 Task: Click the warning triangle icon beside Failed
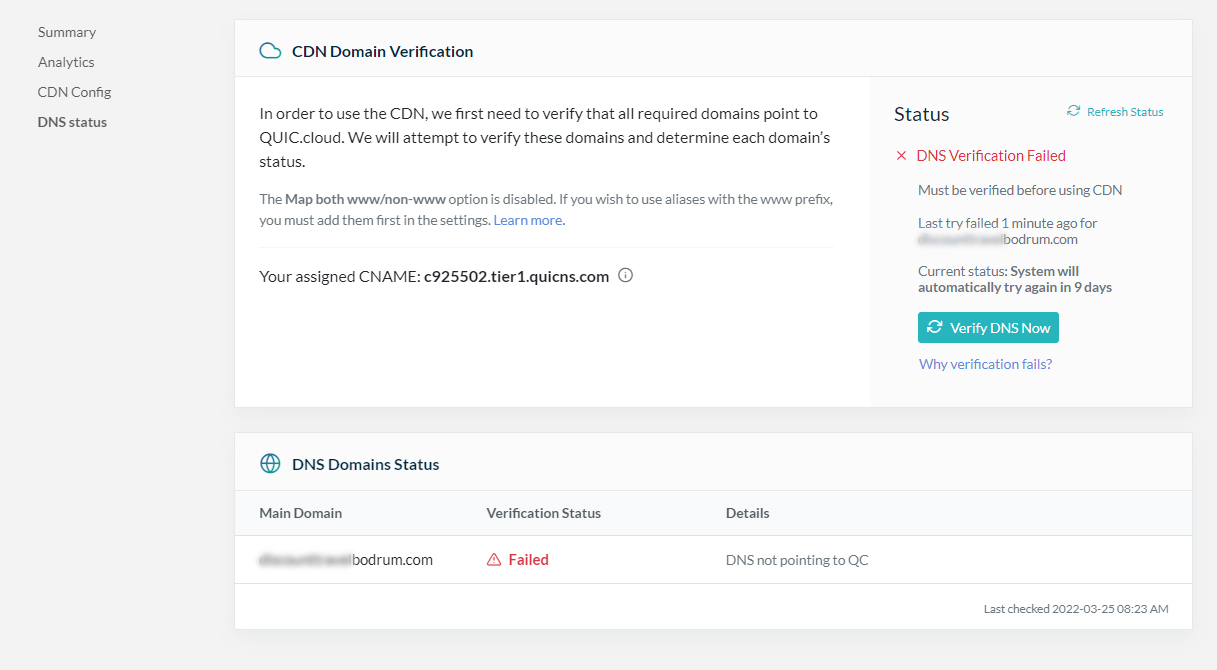[x=494, y=560]
